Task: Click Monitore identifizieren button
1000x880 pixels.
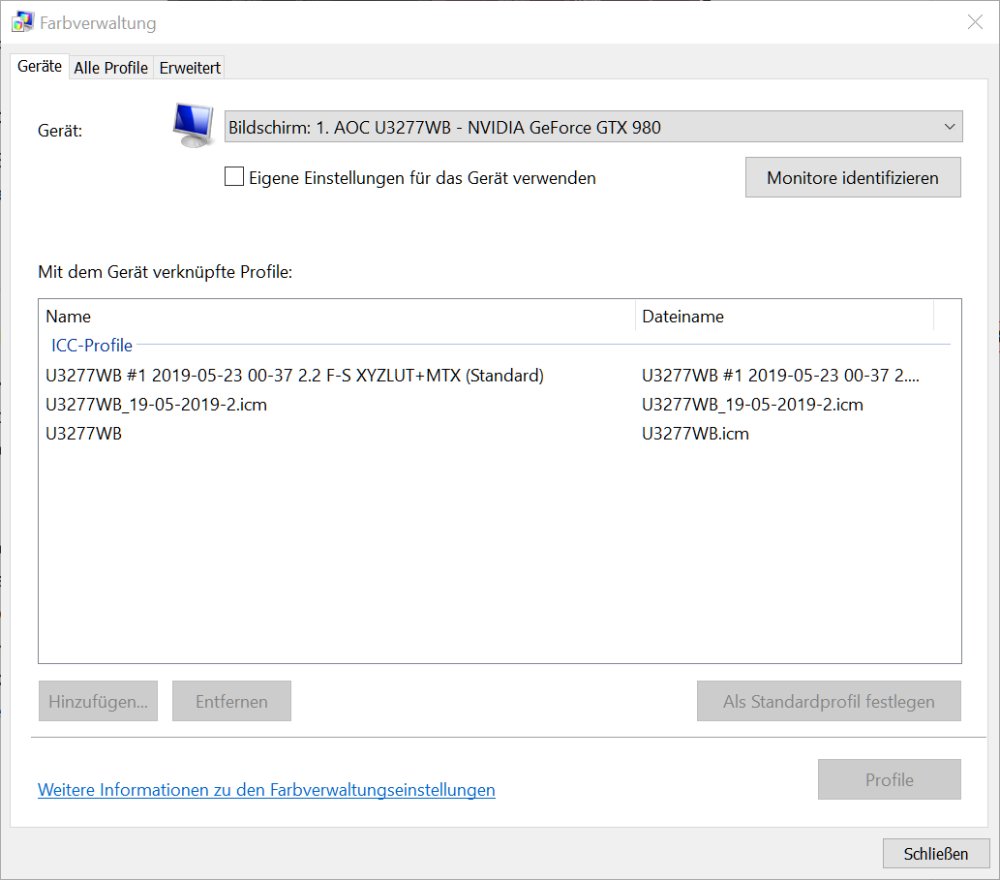Action: point(852,178)
